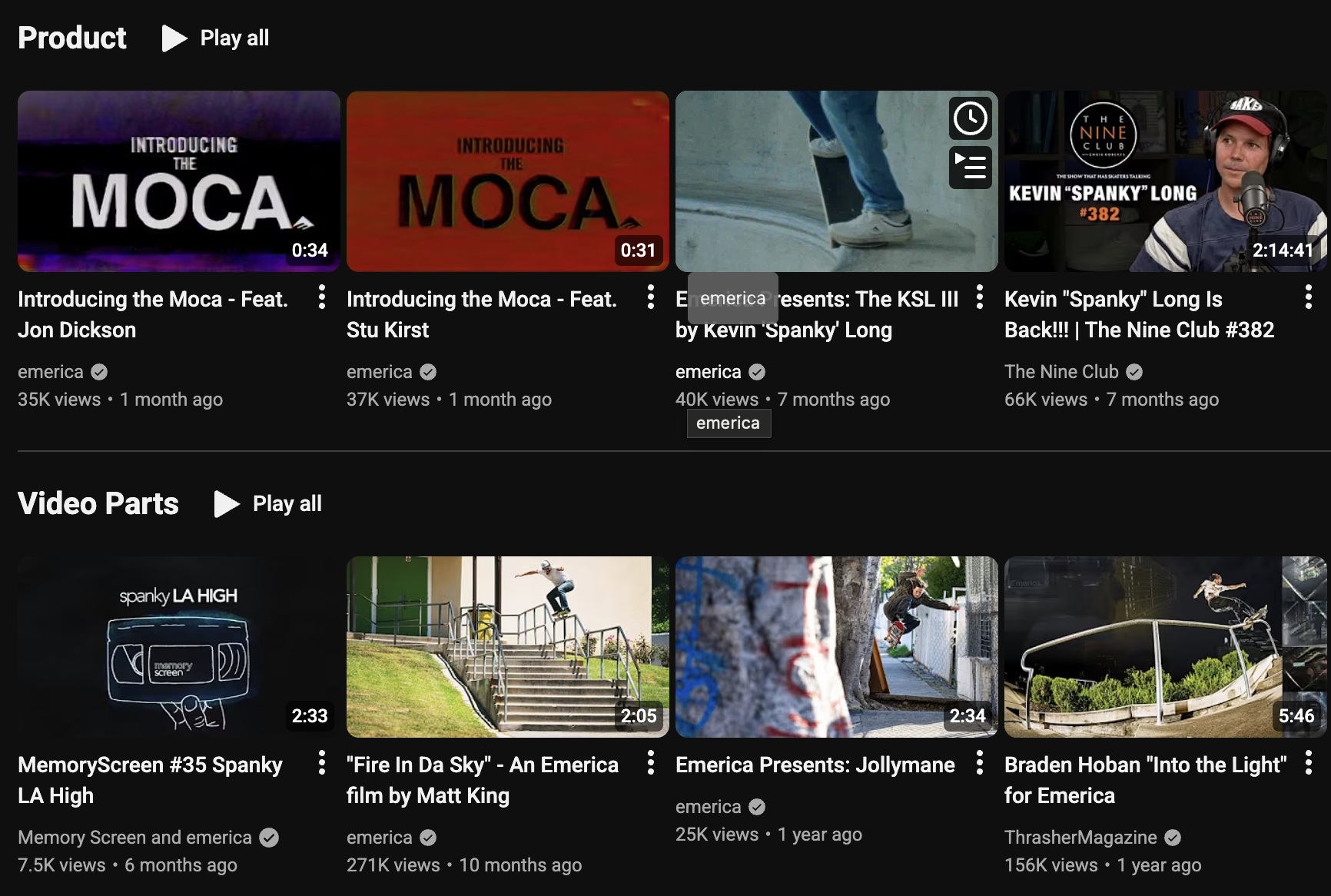Open the purple Moca 0:34 thumbnail
The image size is (1331, 896).
pyautogui.click(x=179, y=181)
